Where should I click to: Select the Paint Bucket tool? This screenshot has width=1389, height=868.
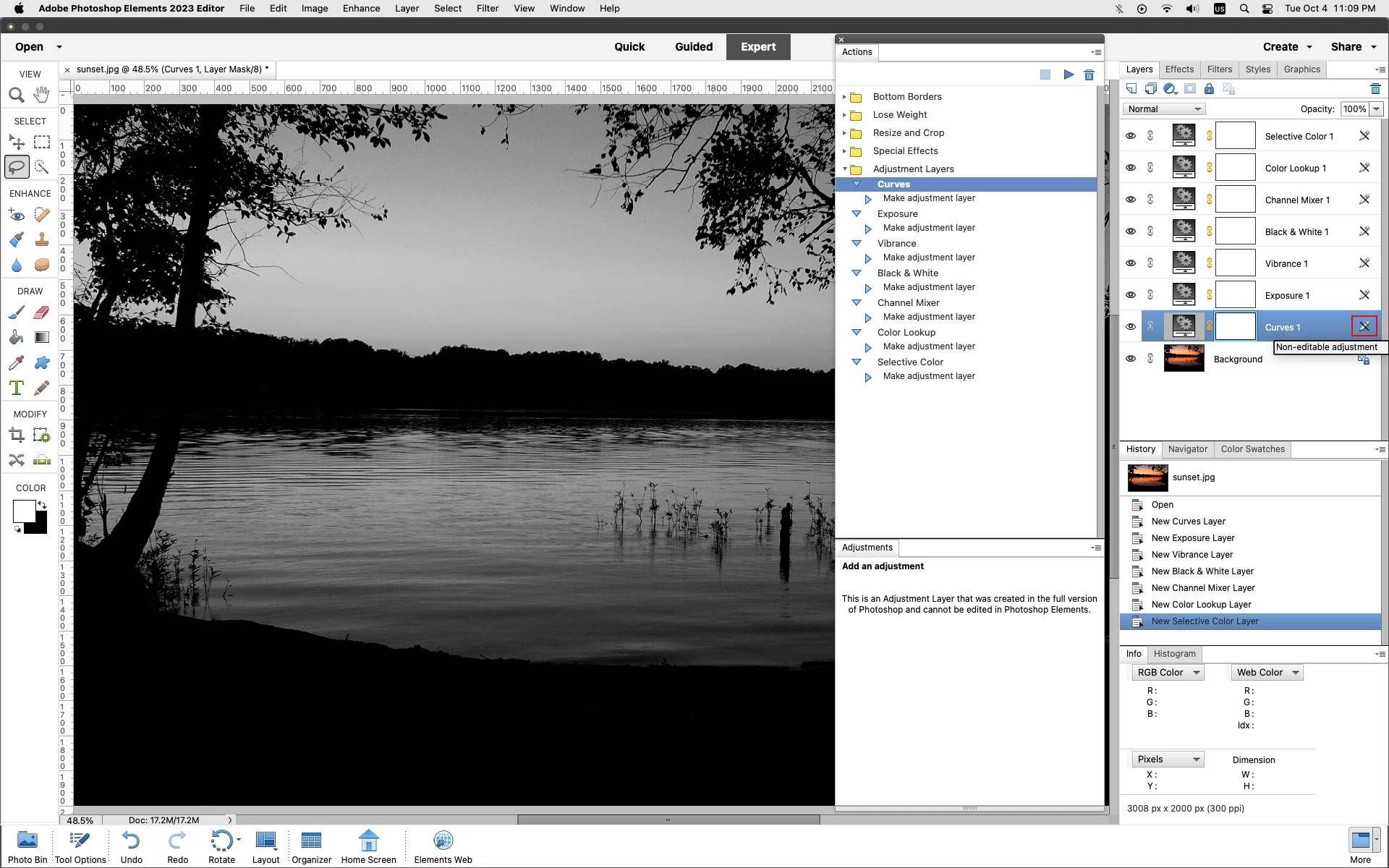pos(17,338)
